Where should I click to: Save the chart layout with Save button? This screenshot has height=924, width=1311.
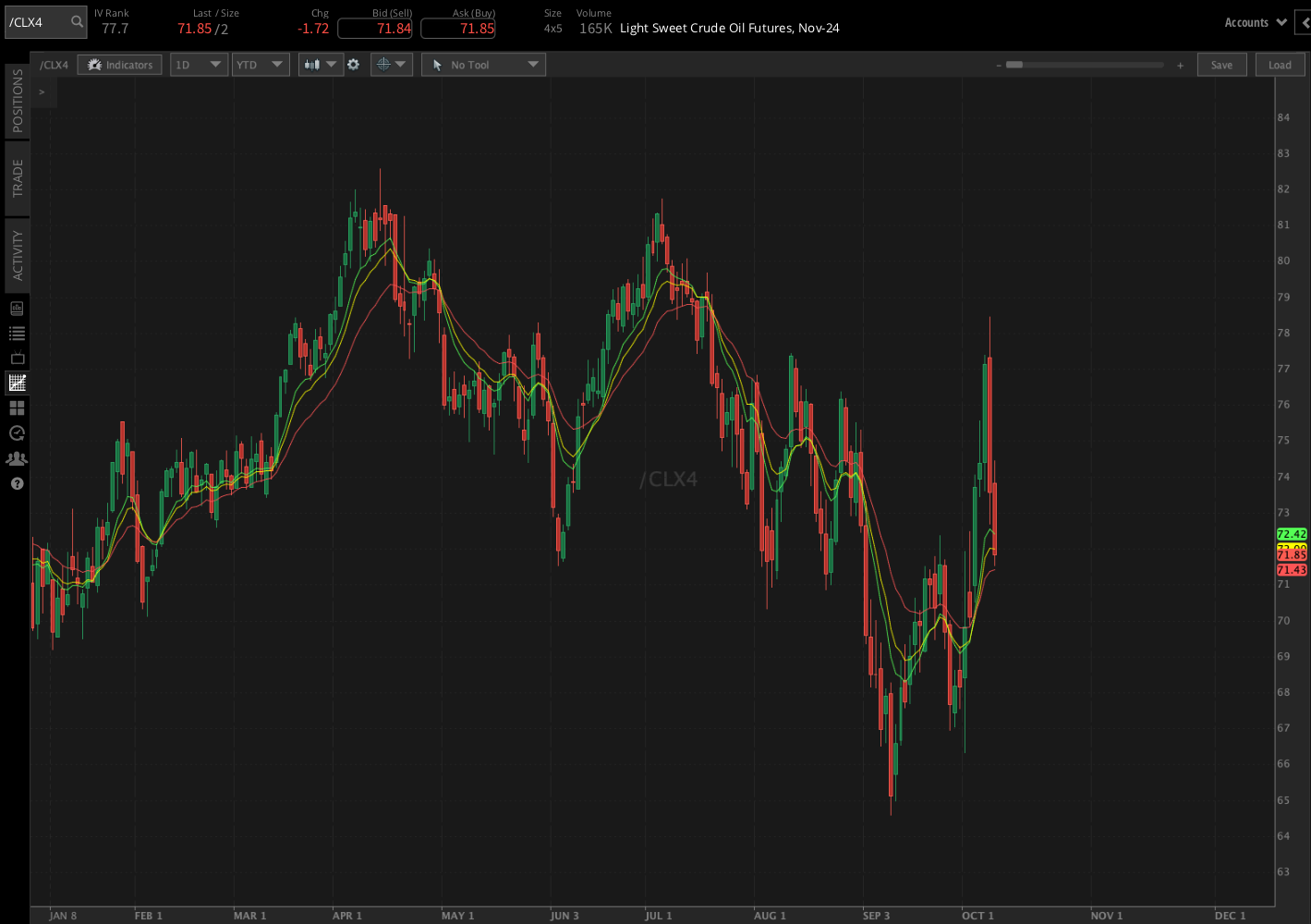(x=1221, y=65)
